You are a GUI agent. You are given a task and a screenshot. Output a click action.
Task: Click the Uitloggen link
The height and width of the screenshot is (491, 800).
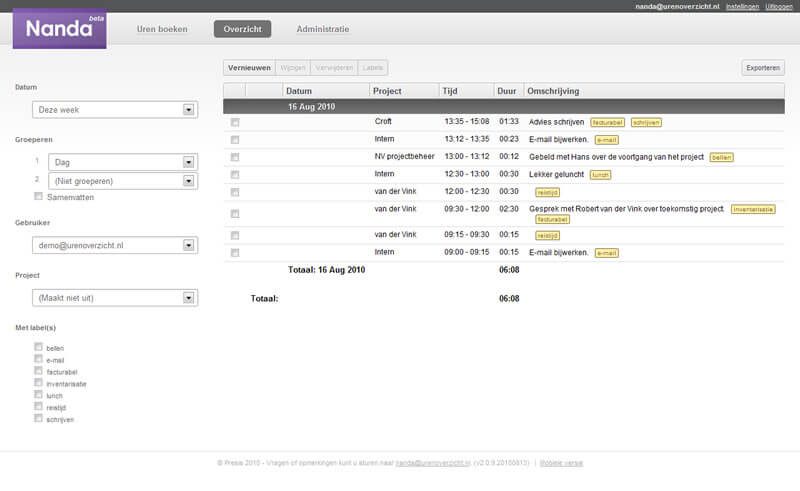point(779,6)
